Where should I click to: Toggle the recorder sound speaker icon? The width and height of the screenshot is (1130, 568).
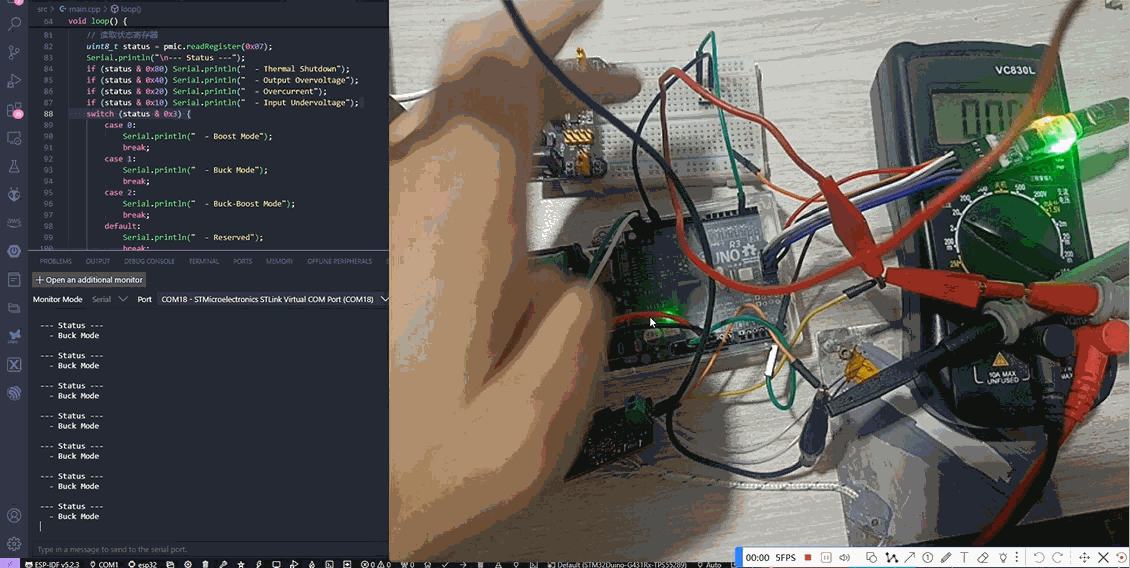coord(845,557)
